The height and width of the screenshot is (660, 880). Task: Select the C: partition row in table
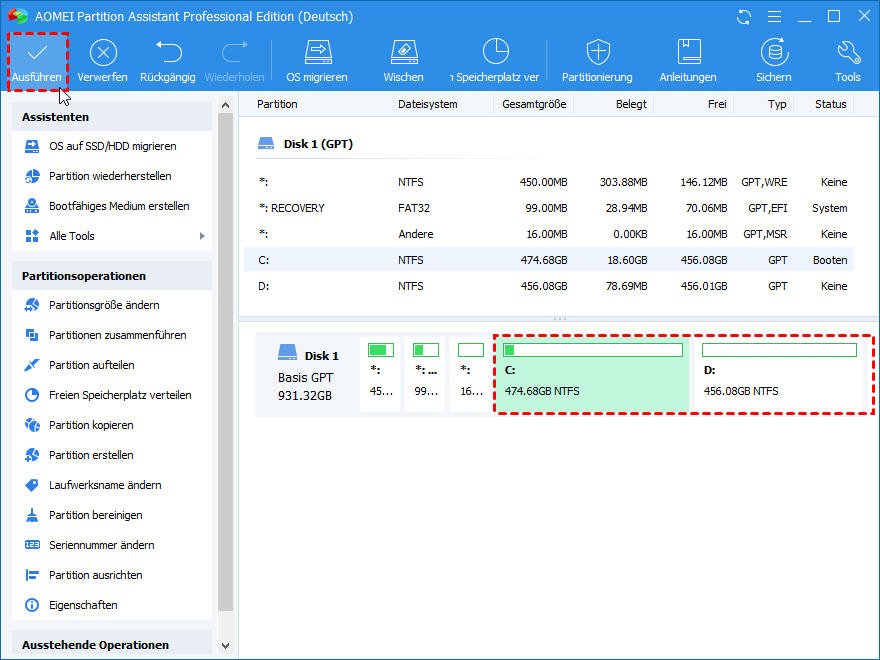[550, 260]
